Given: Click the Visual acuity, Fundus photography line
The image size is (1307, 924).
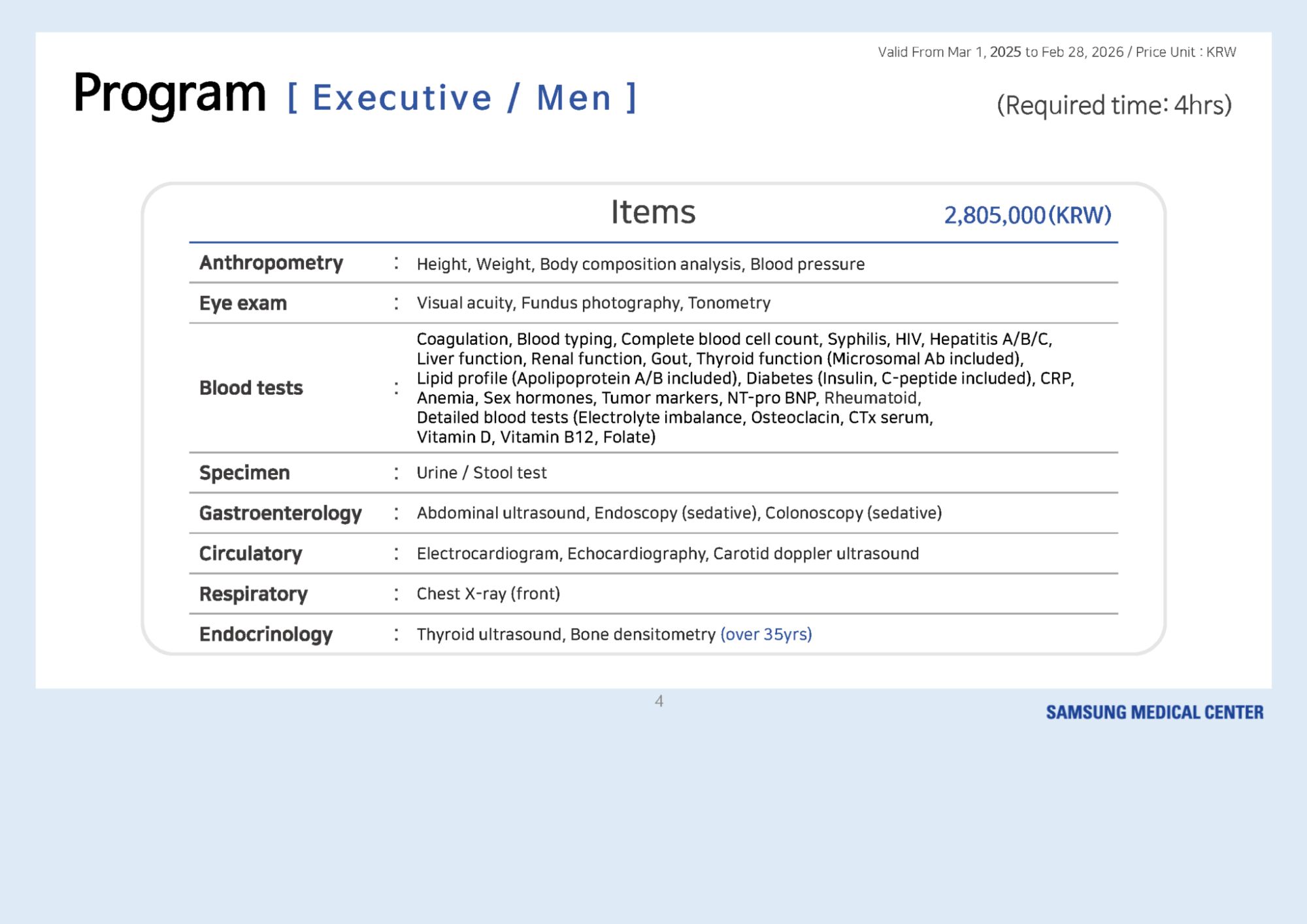Looking at the screenshot, I should tap(593, 303).
